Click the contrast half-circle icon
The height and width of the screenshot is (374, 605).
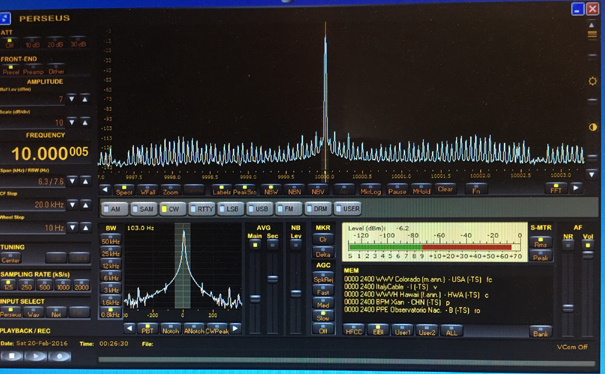click(593, 127)
